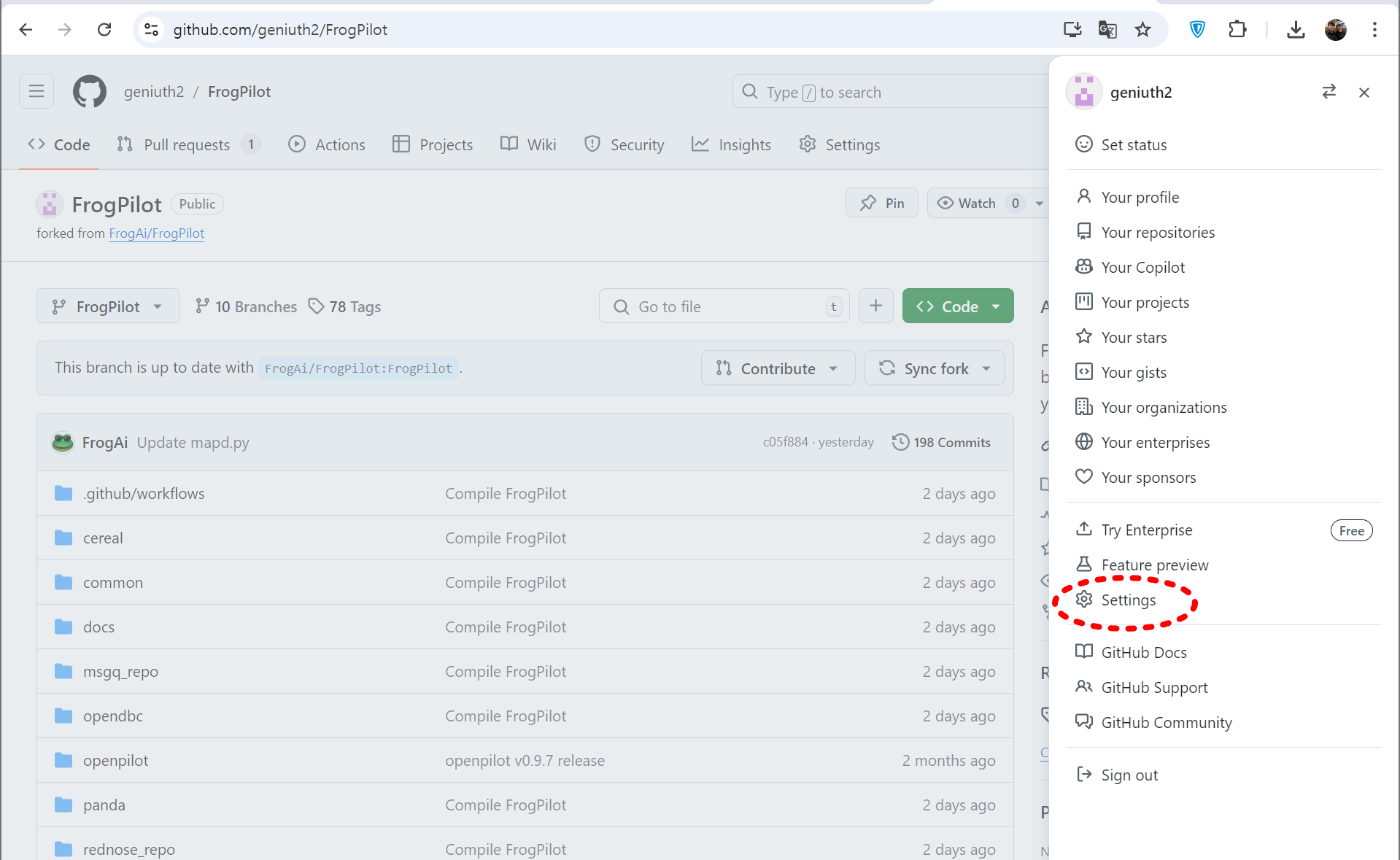Open the hamburger navigation menu
Screen dimensions: 1400x860
pos(36,92)
